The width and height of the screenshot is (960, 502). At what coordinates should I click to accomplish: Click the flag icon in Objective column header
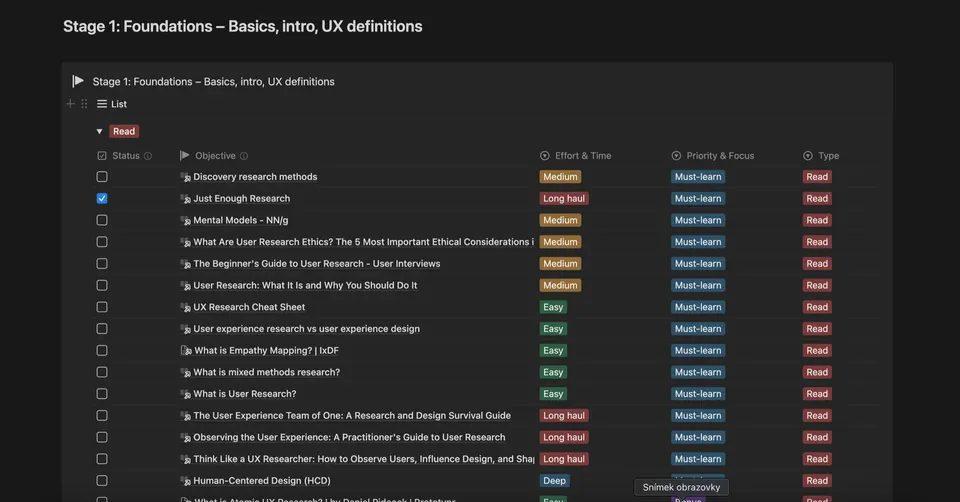pyautogui.click(x=184, y=155)
